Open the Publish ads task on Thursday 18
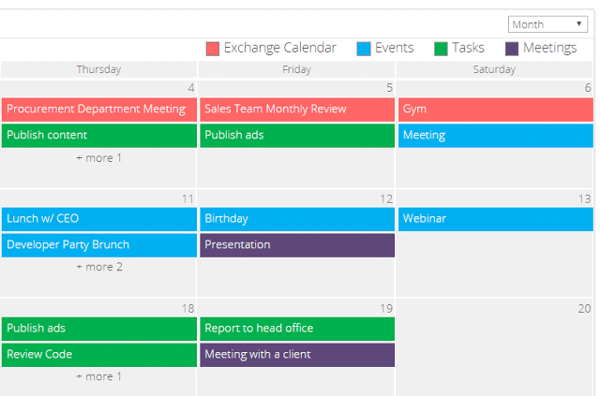 pyautogui.click(x=99, y=329)
